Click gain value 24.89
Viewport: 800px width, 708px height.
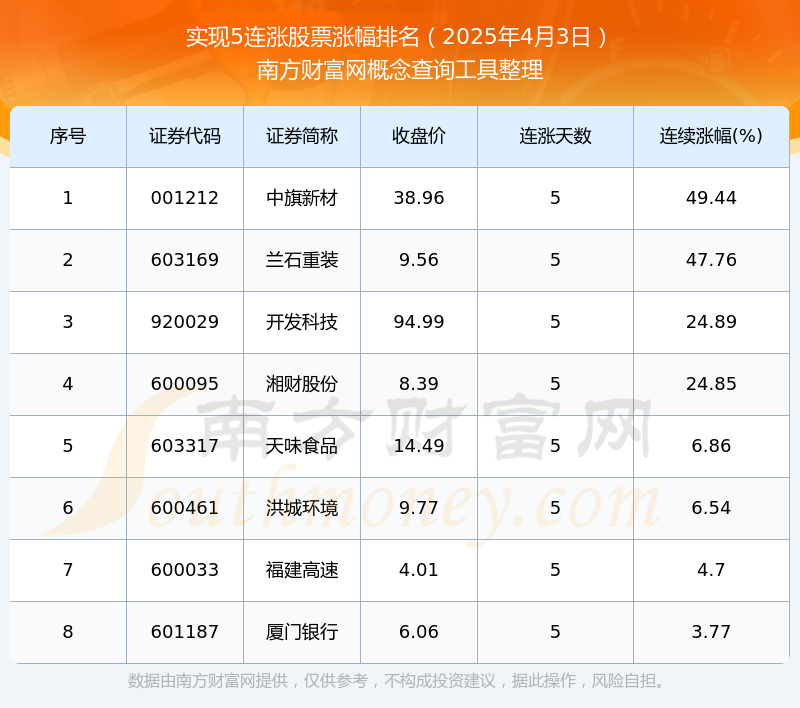[x=711, y=322]
